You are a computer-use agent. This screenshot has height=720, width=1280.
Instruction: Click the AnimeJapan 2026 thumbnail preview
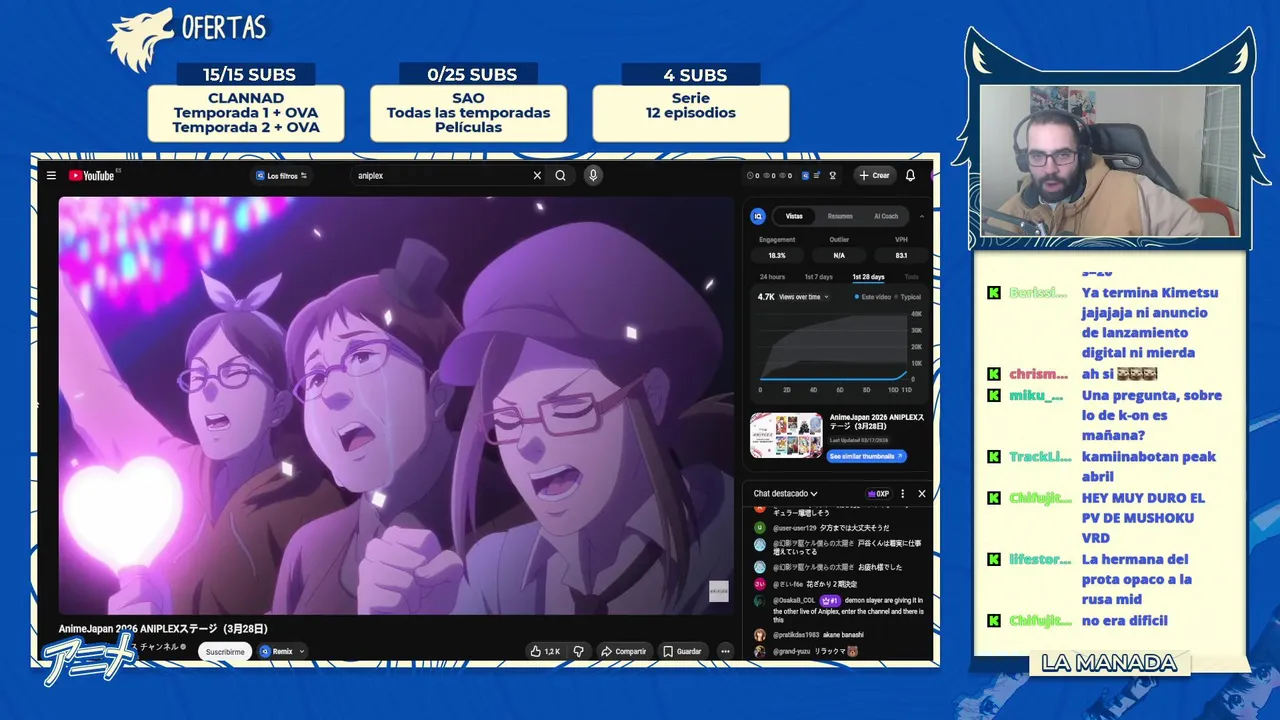[x=787, y=436]
